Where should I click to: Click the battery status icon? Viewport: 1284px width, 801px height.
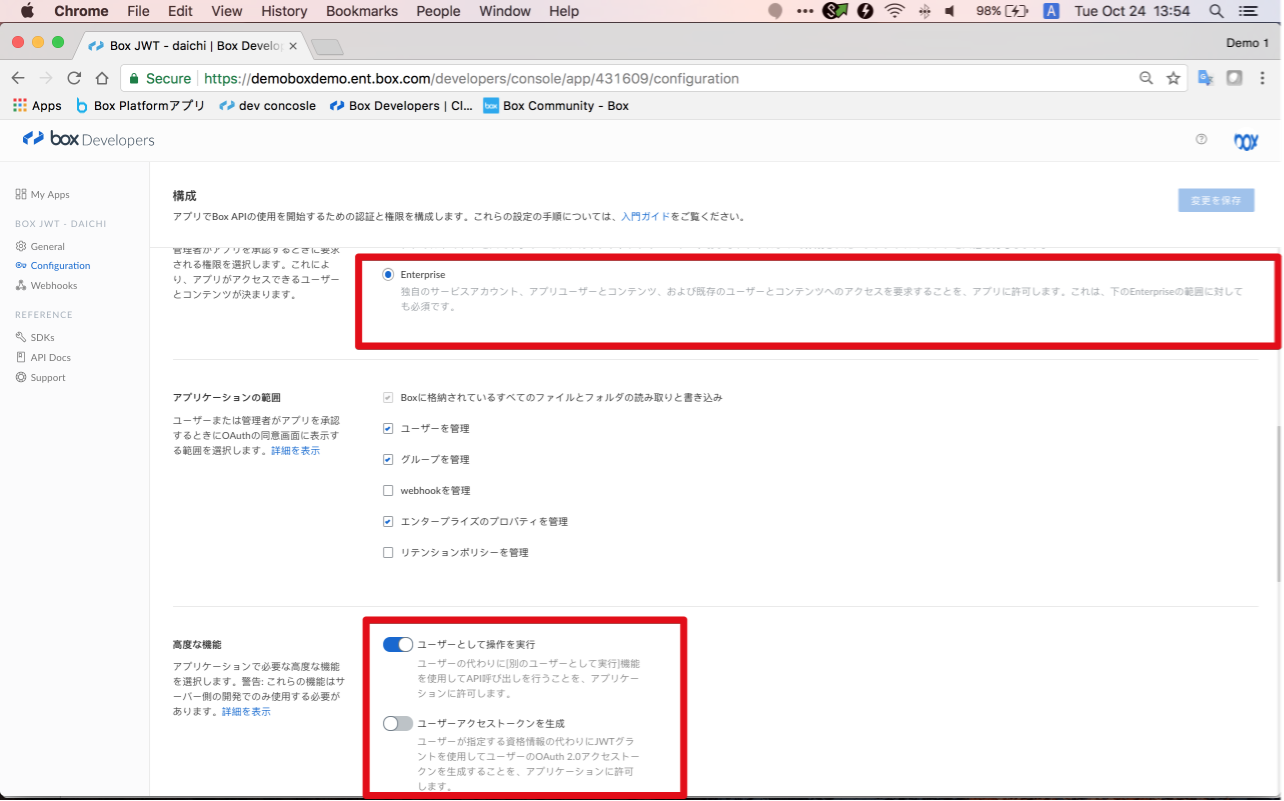1017,11
